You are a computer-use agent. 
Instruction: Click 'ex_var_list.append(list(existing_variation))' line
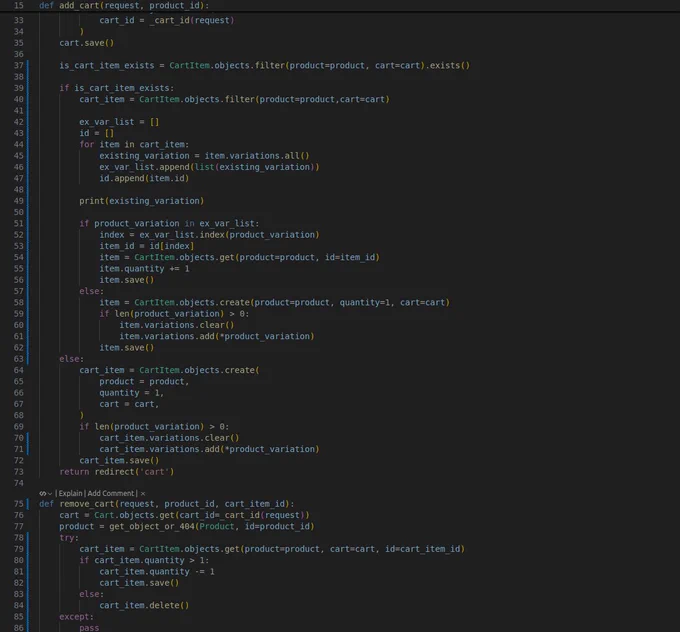coord(209,167)
